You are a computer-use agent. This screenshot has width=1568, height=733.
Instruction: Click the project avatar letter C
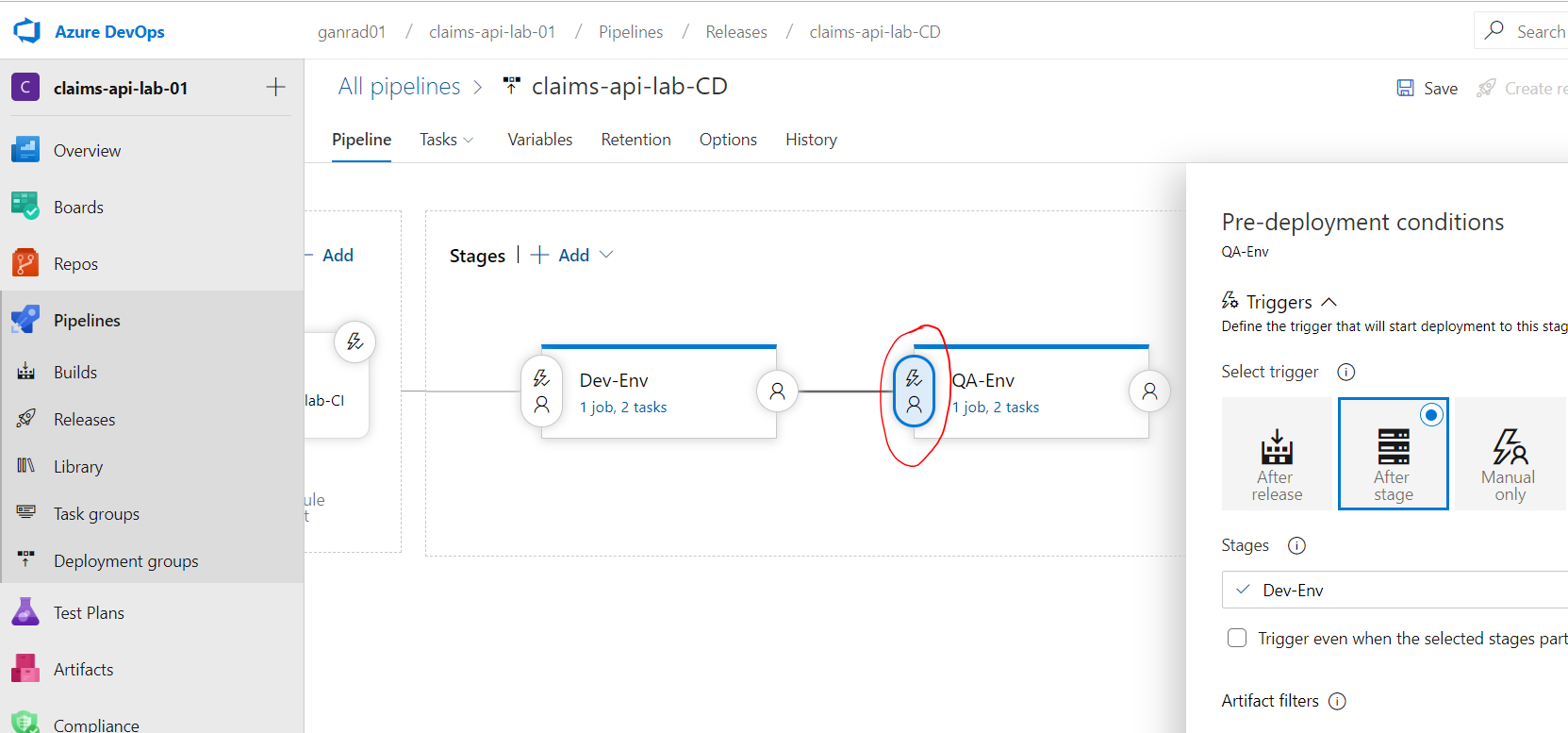click(x=25, y=88)
